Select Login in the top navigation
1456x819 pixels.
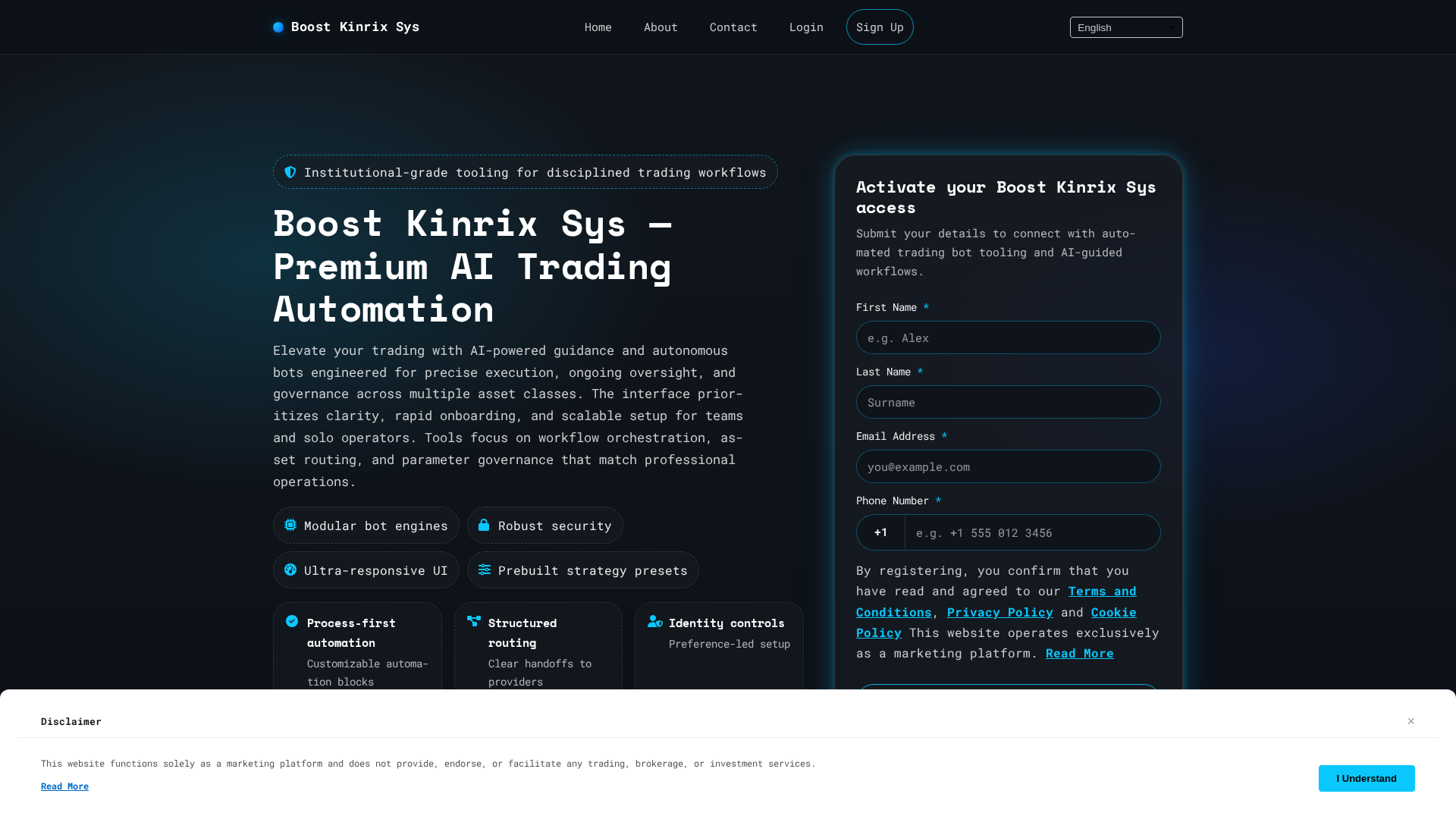point(806,27)
